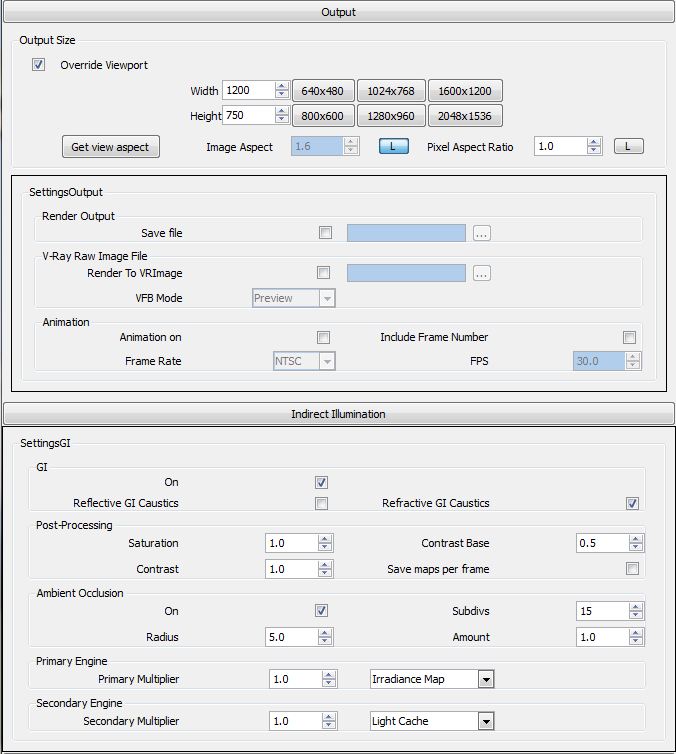Click the Width input field

249,90
